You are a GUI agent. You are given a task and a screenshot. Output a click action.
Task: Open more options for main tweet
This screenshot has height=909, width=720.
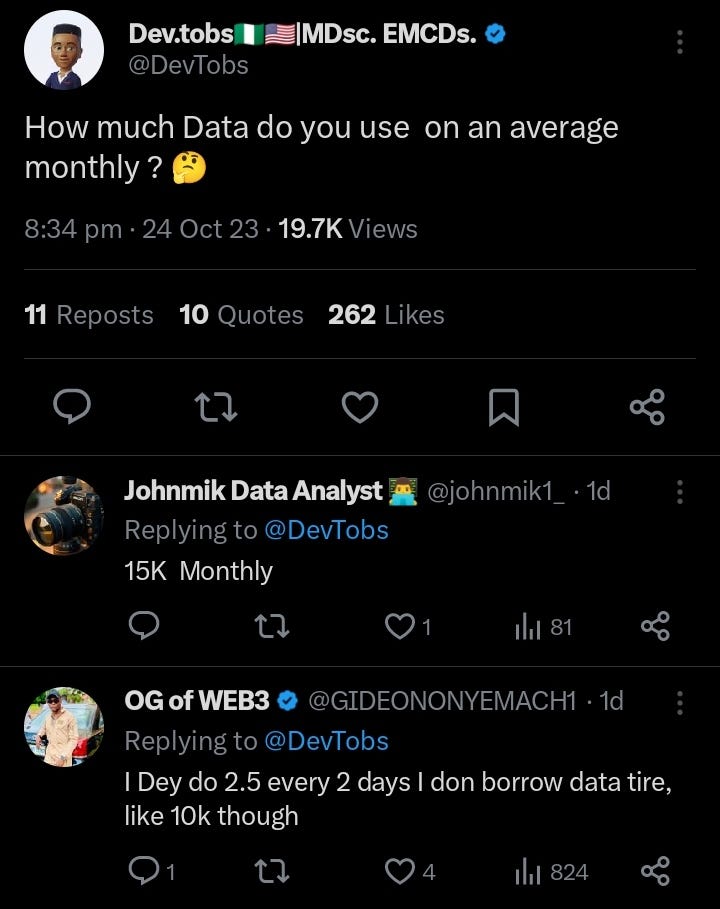click(680, 42)
